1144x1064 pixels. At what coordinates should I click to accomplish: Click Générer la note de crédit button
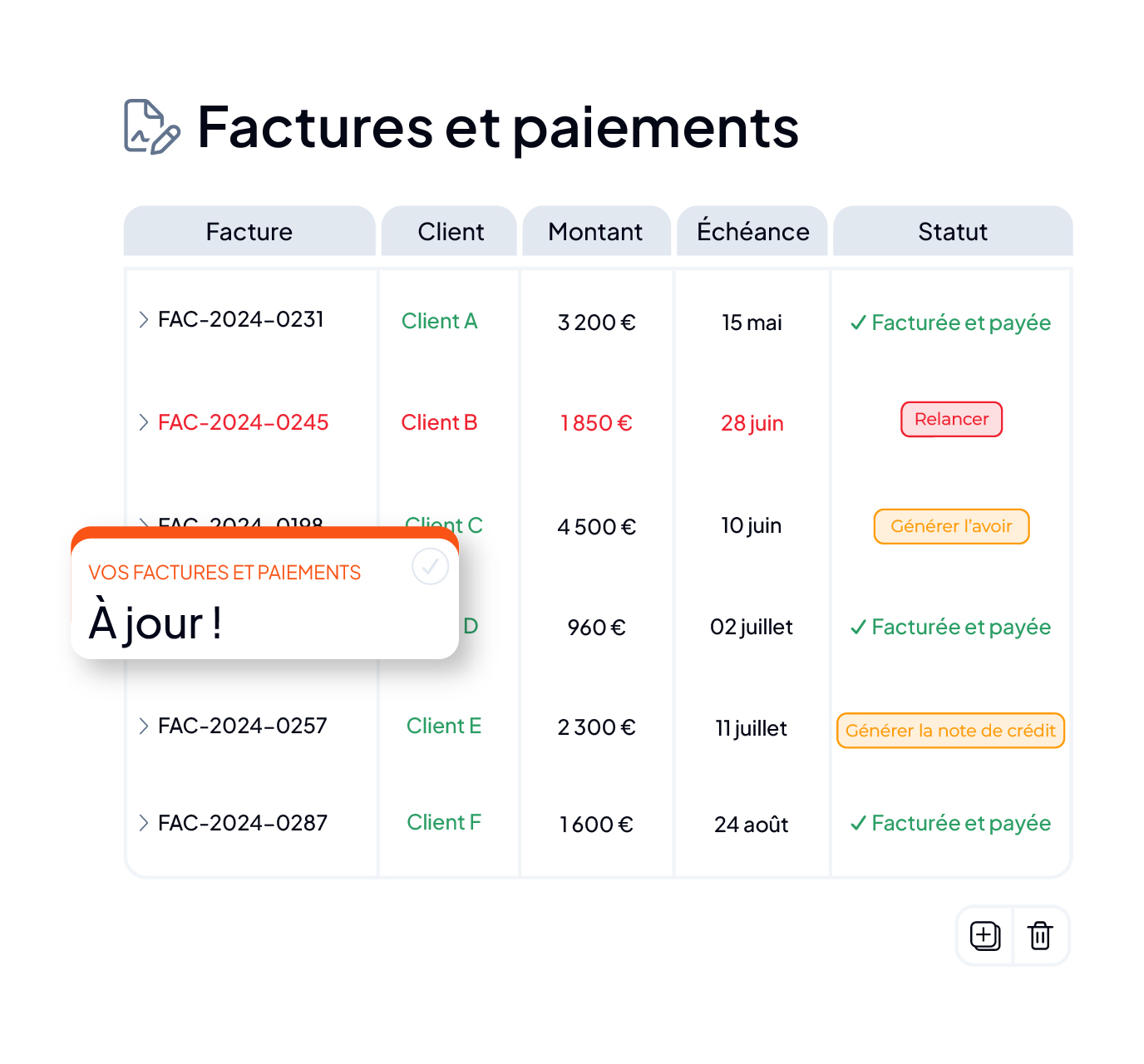coord(950,731)
